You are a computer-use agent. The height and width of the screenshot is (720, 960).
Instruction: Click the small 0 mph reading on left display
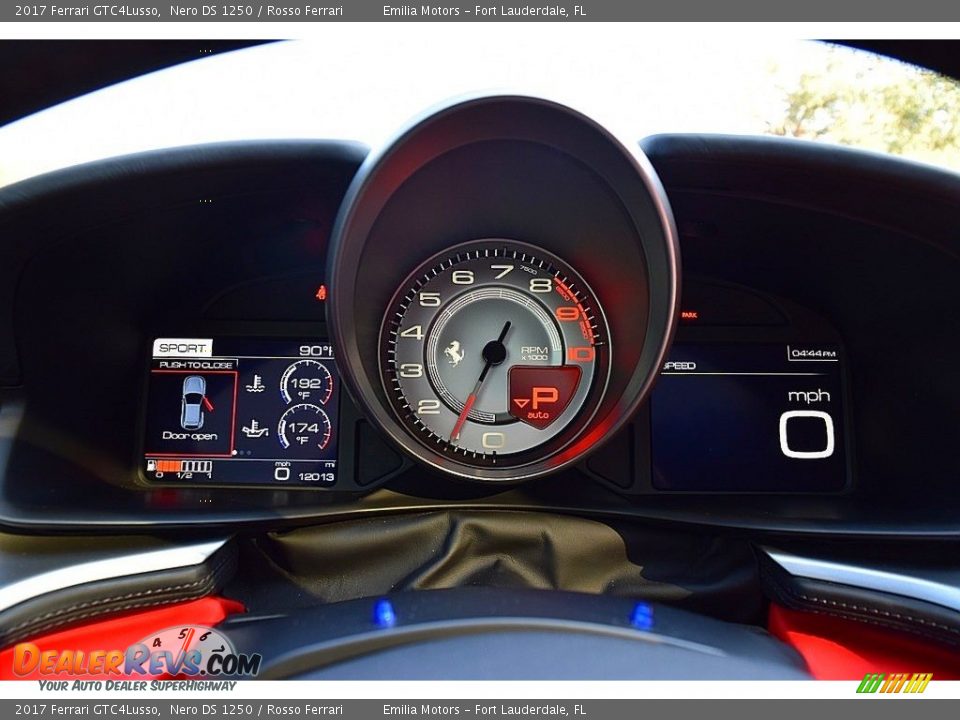pos(282,473)
